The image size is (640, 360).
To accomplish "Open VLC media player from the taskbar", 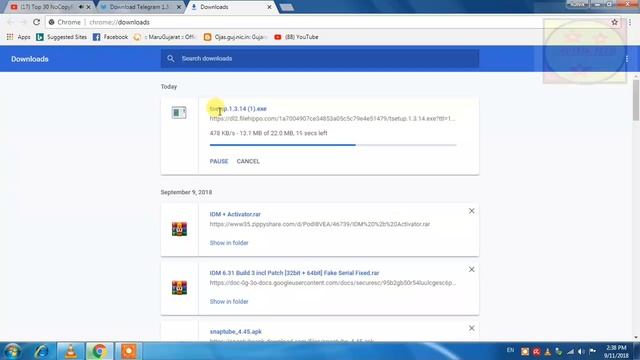I will point(71,351).
